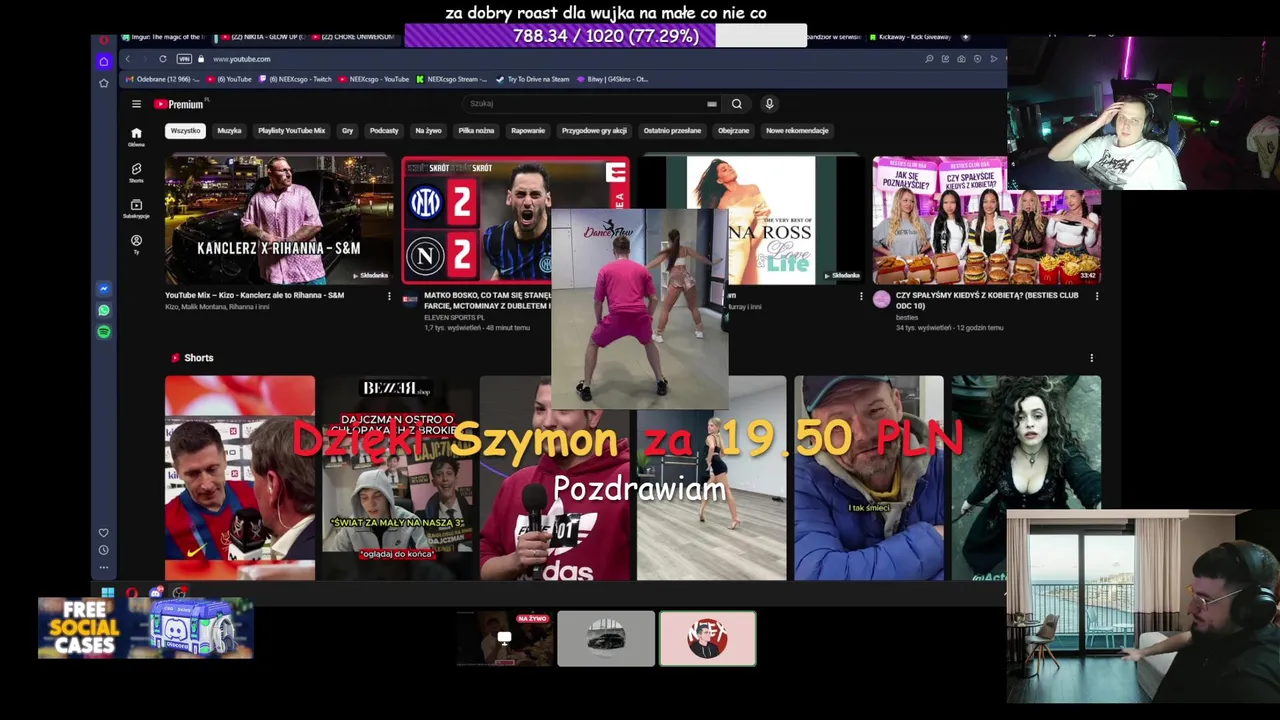
Task: Click the VPN badge in address bar
Action: click(x=184, y=59)
